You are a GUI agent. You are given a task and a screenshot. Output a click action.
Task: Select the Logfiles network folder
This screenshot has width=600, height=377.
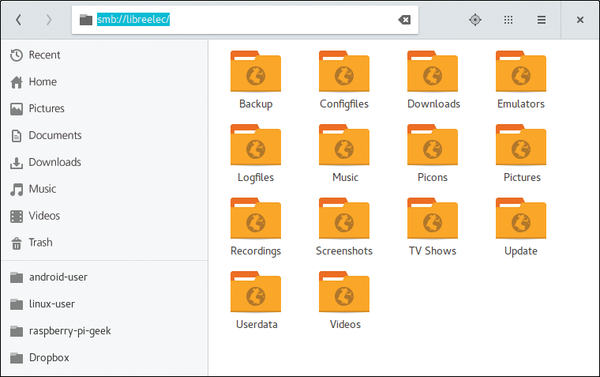(x=256, y=154)
